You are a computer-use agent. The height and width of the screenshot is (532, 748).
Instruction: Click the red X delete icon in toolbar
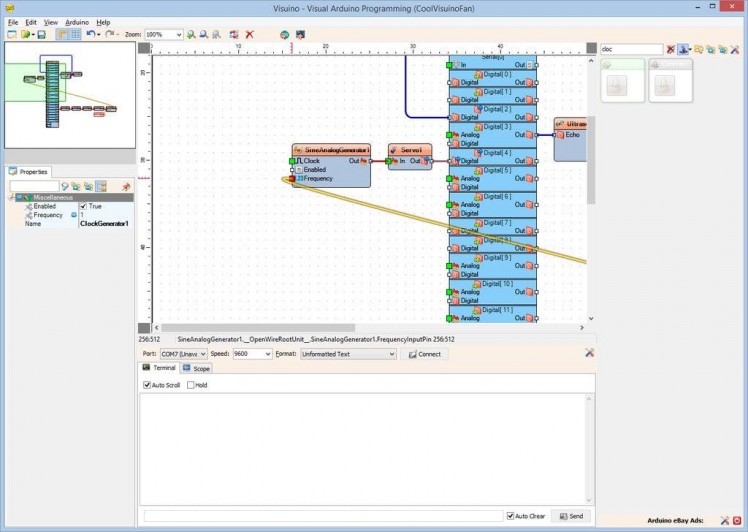(x=249, y=34)
